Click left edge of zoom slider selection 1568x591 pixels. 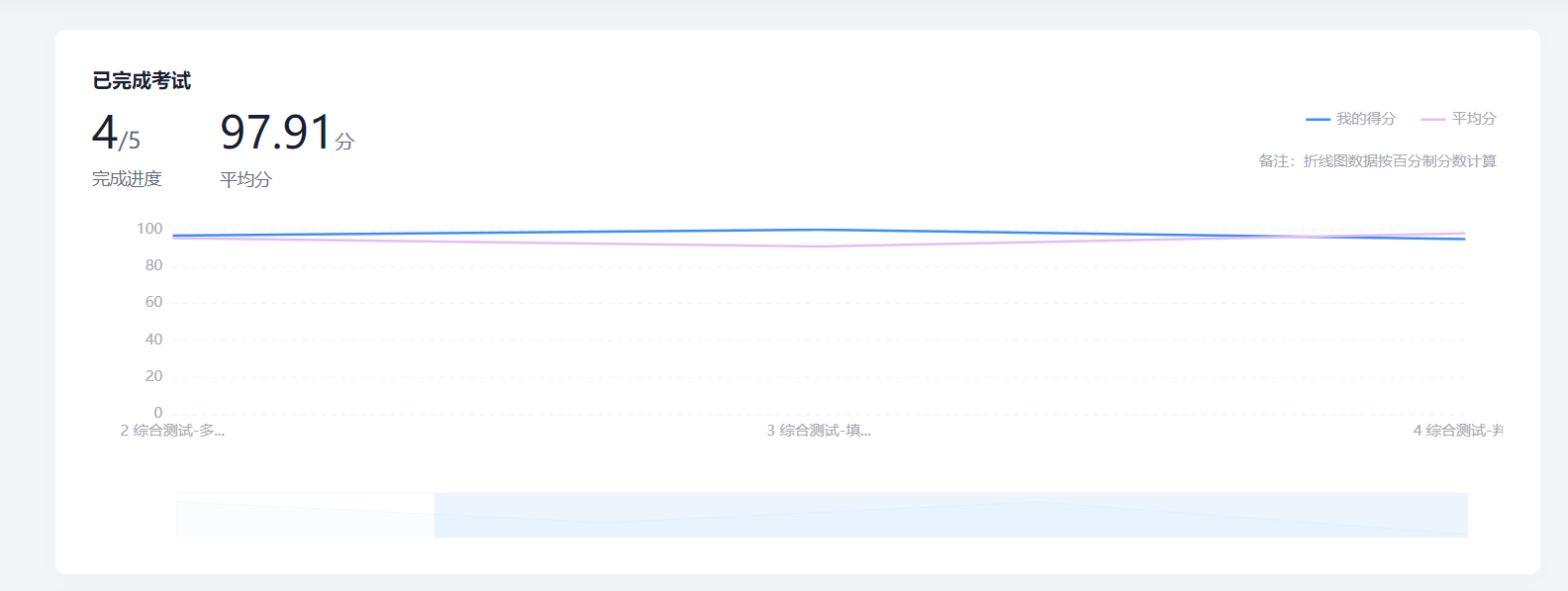435,515
